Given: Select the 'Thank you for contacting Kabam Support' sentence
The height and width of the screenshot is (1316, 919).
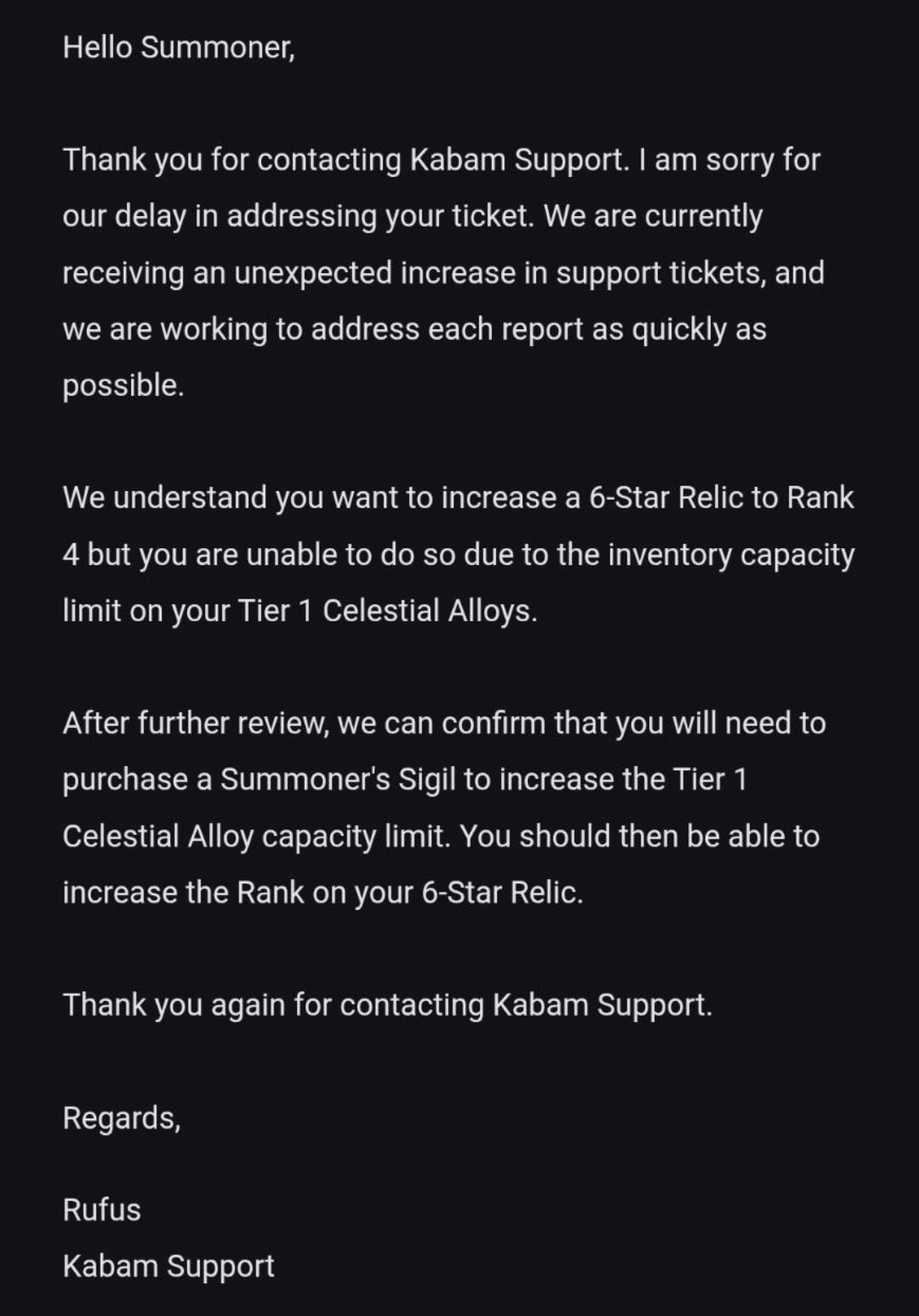Looking at the screenshot, I should pos(345,160).
